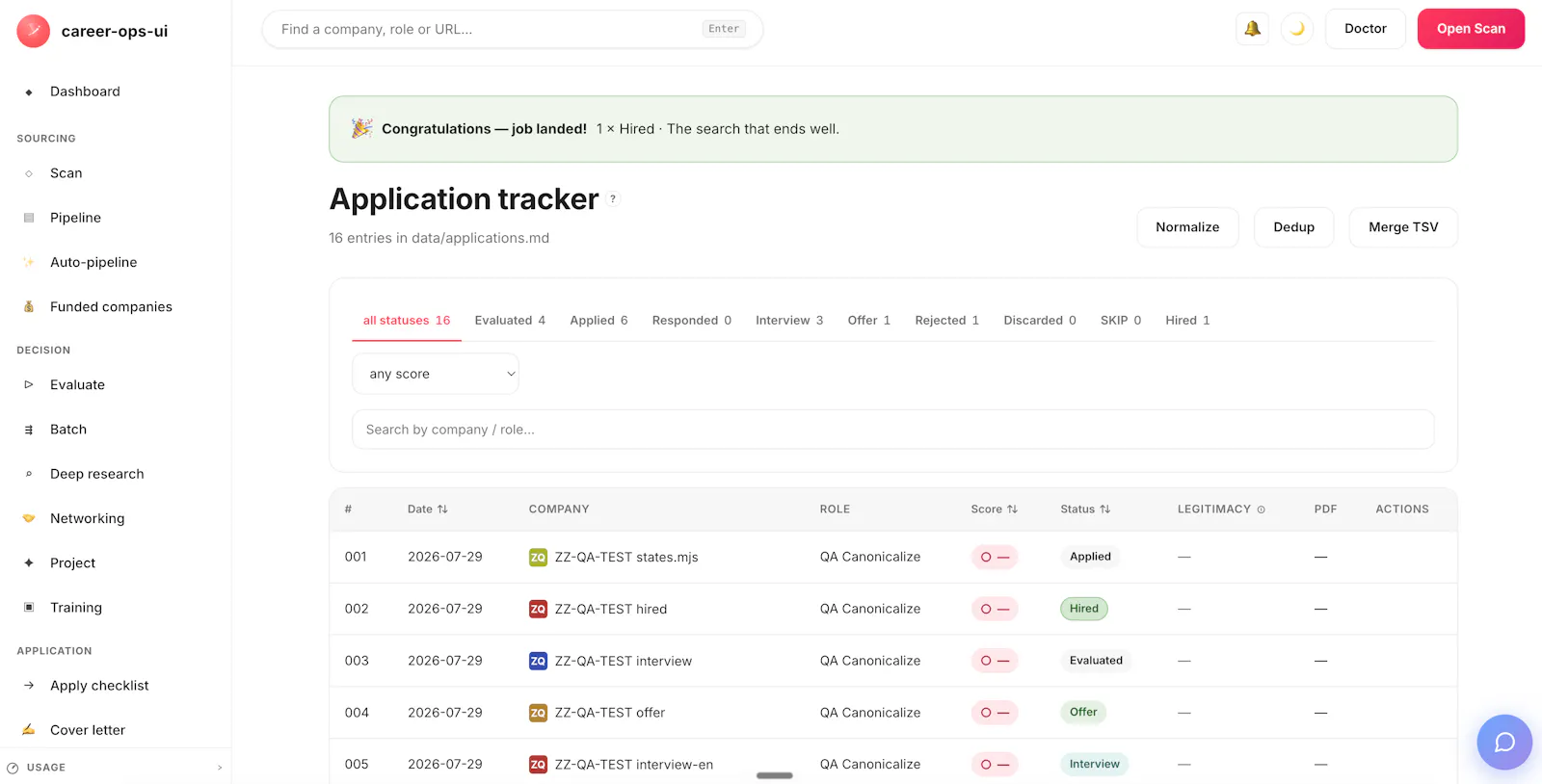
Task: Switch to the Evaluated tab
Action: 510,321
